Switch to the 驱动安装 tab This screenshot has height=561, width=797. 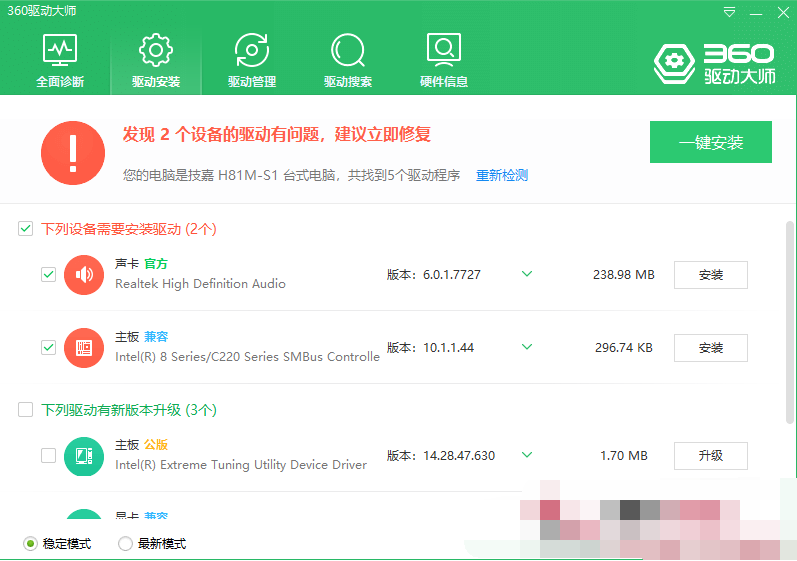(x=156, y=60)
